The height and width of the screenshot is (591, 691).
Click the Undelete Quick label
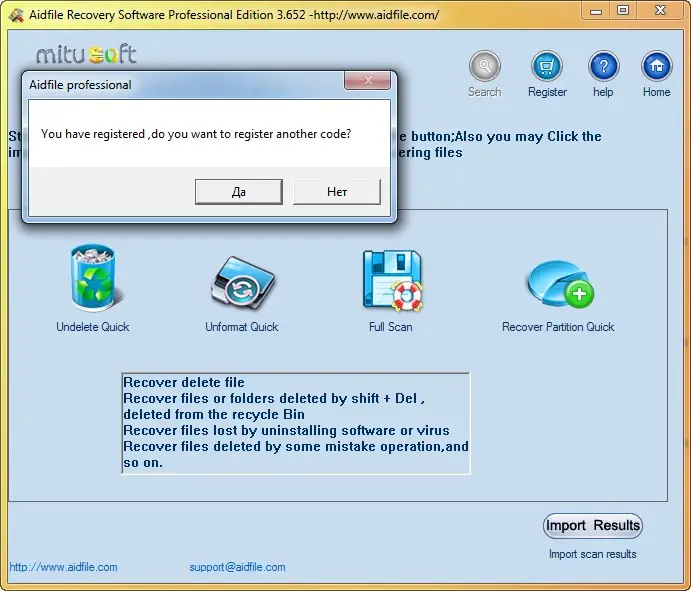pyautogui.click(x=93, y=327)
